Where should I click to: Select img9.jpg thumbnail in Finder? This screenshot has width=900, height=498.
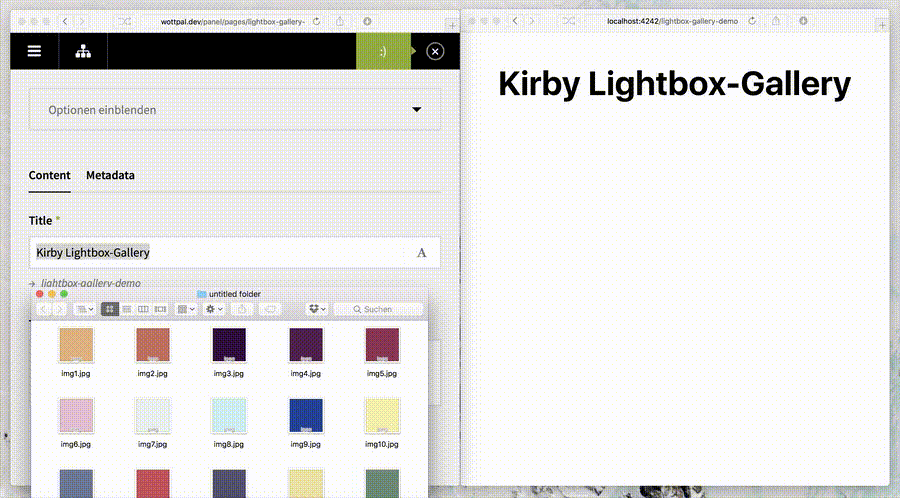click(306, 415)
